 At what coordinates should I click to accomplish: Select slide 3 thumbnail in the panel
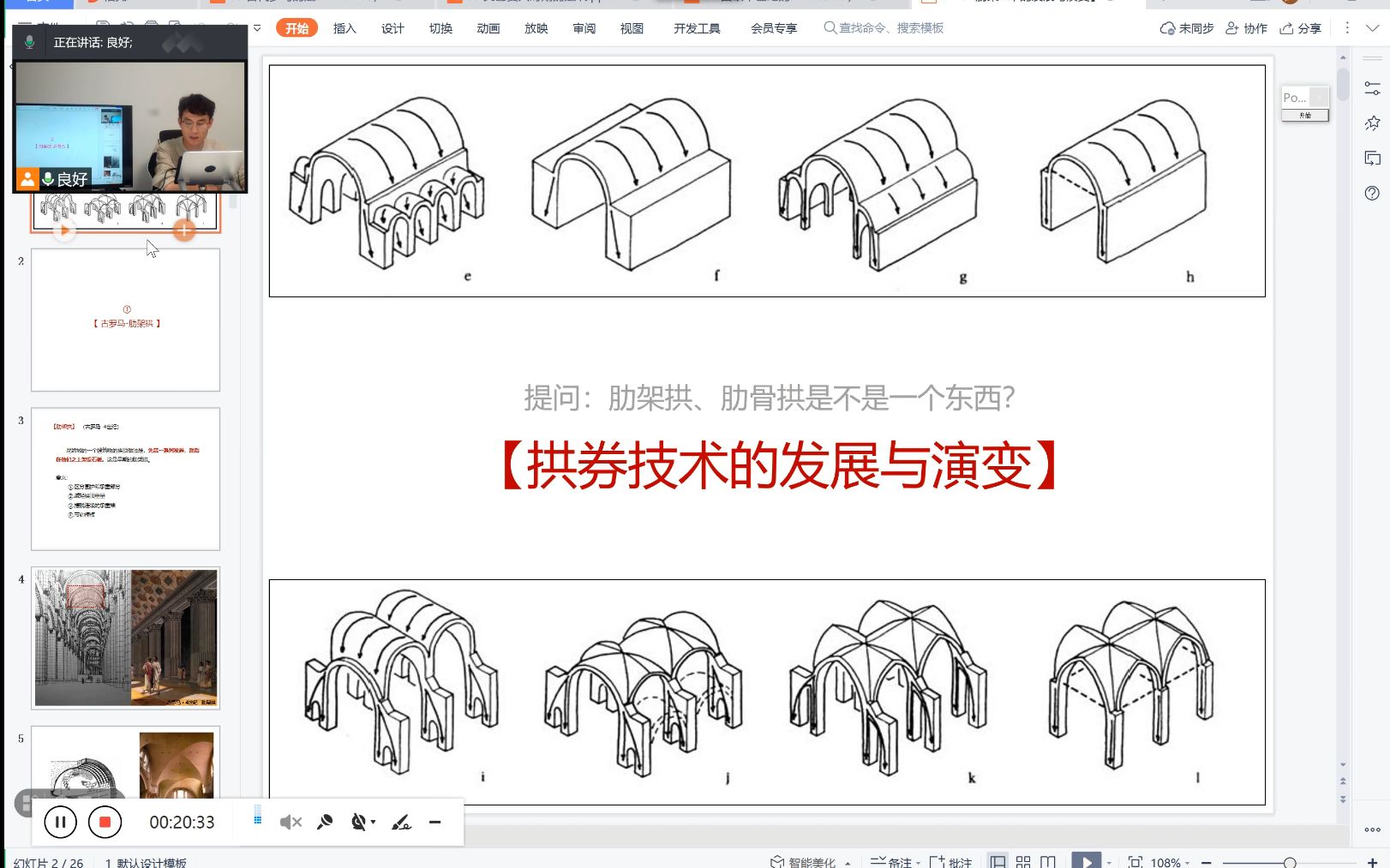[x=126, y=479]
